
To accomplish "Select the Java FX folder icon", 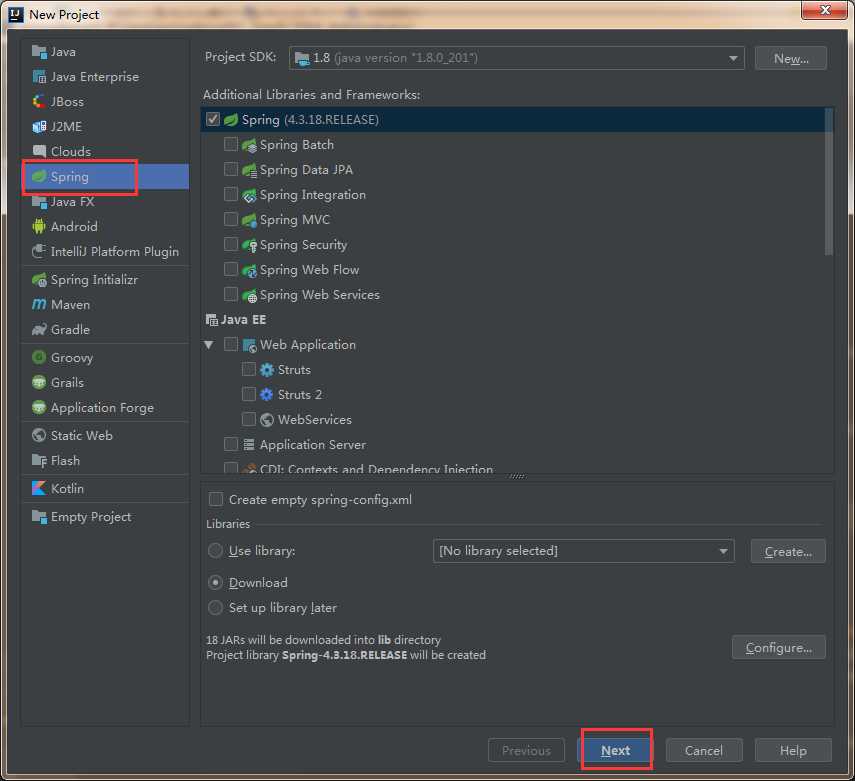I will click(39, 202).
